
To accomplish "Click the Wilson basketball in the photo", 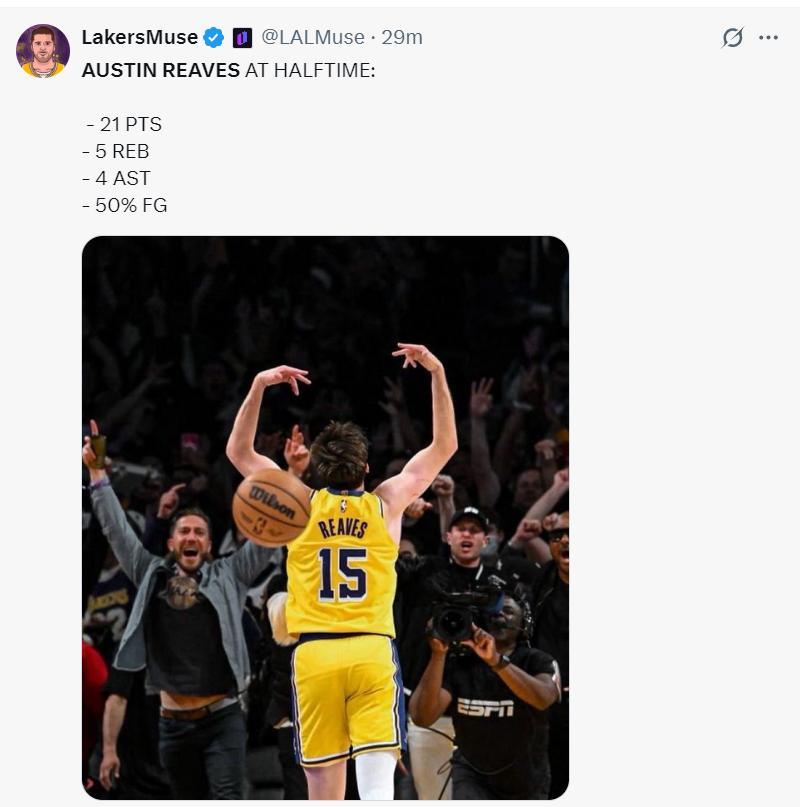I will 271,506.
